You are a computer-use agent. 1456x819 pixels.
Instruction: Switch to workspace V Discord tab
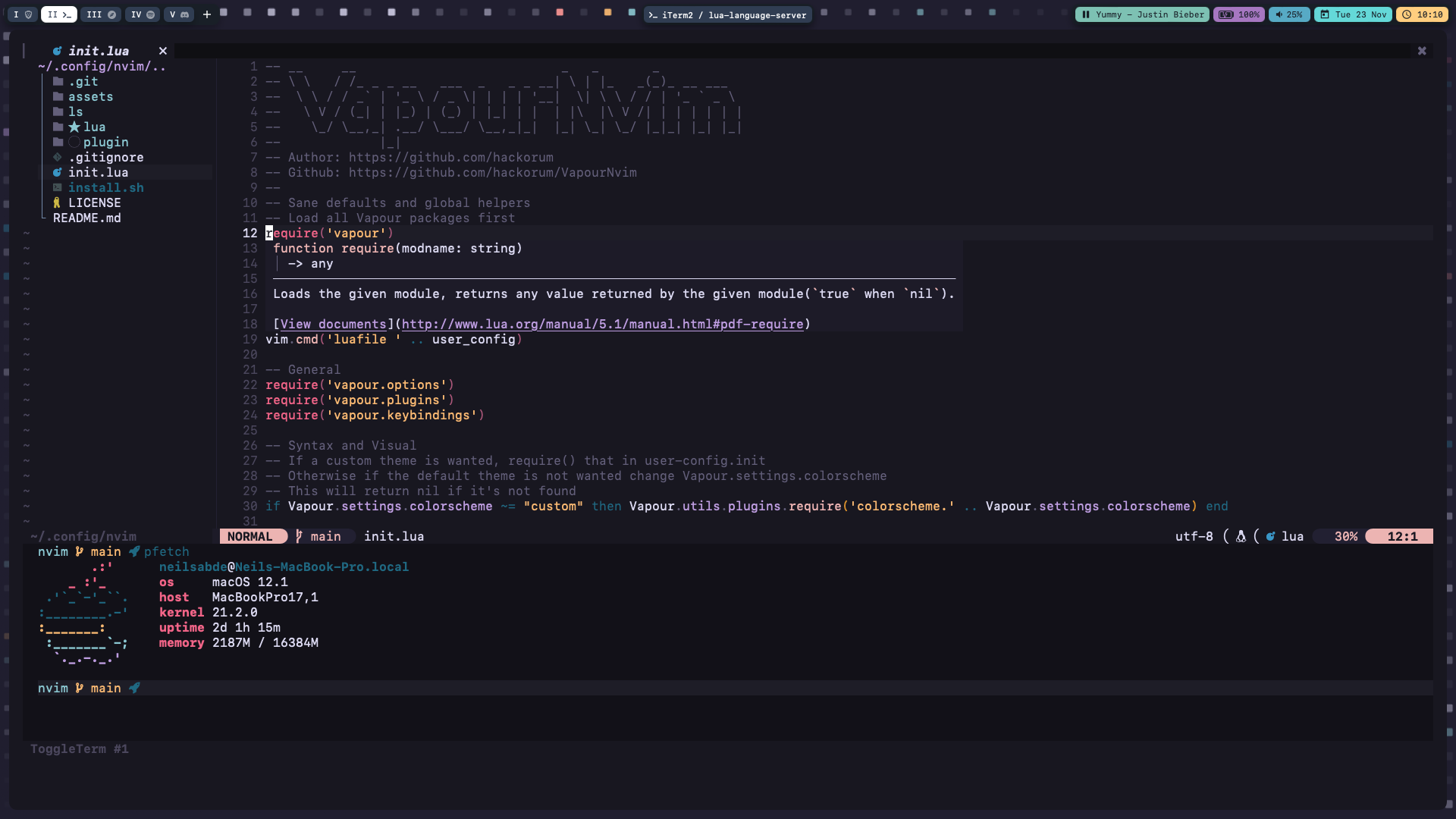[178, 14]
